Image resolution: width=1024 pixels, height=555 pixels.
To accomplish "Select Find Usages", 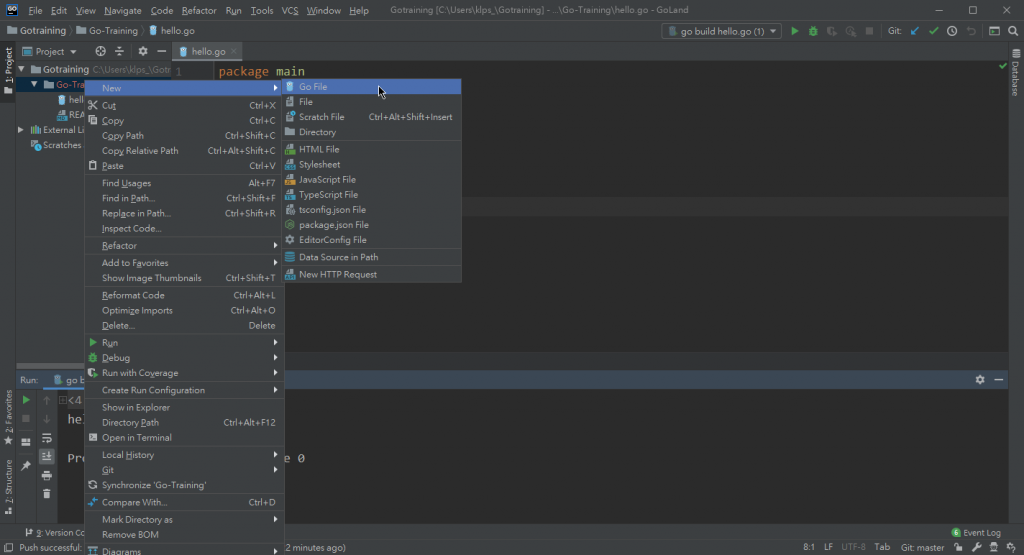I will point(184,183).
